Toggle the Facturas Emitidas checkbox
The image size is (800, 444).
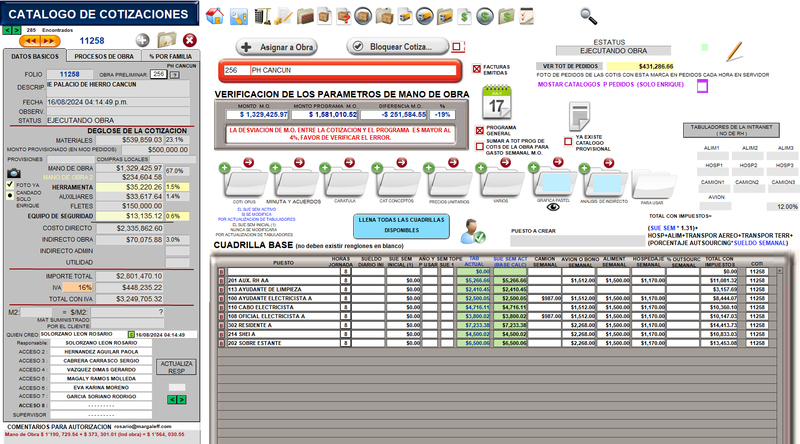click(x=477, y=69)
